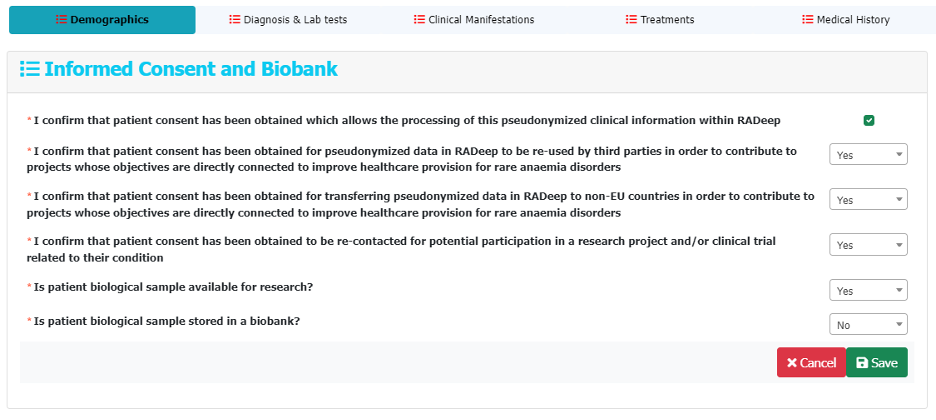The image size is (936, 420).
Task: Save the informed consent form
Action: tap(877, 363)
